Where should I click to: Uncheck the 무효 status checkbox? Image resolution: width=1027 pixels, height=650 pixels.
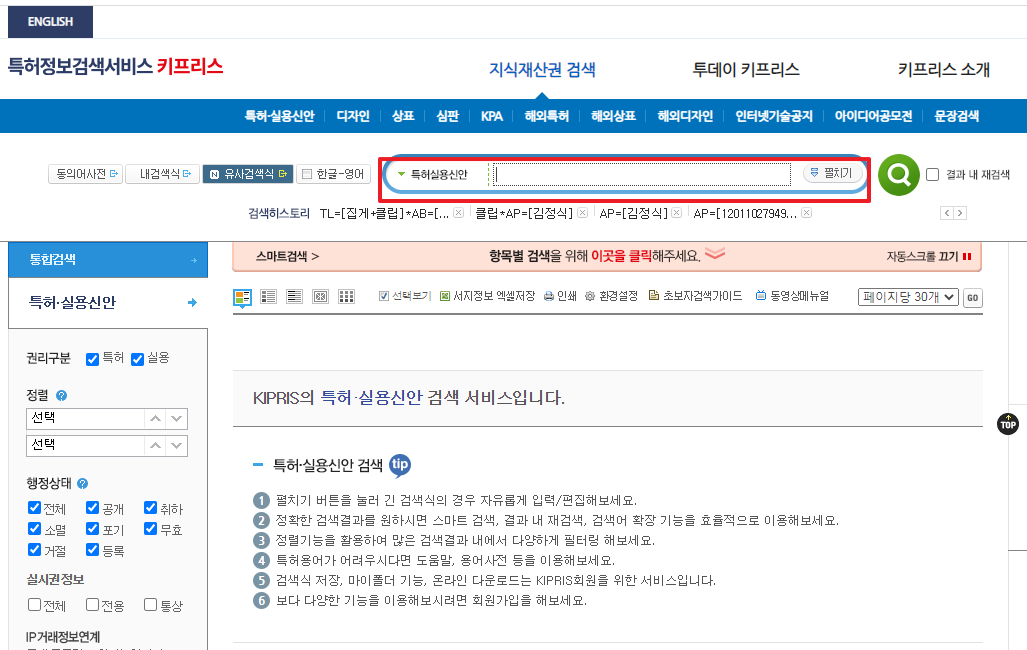[x=151, y=529]
